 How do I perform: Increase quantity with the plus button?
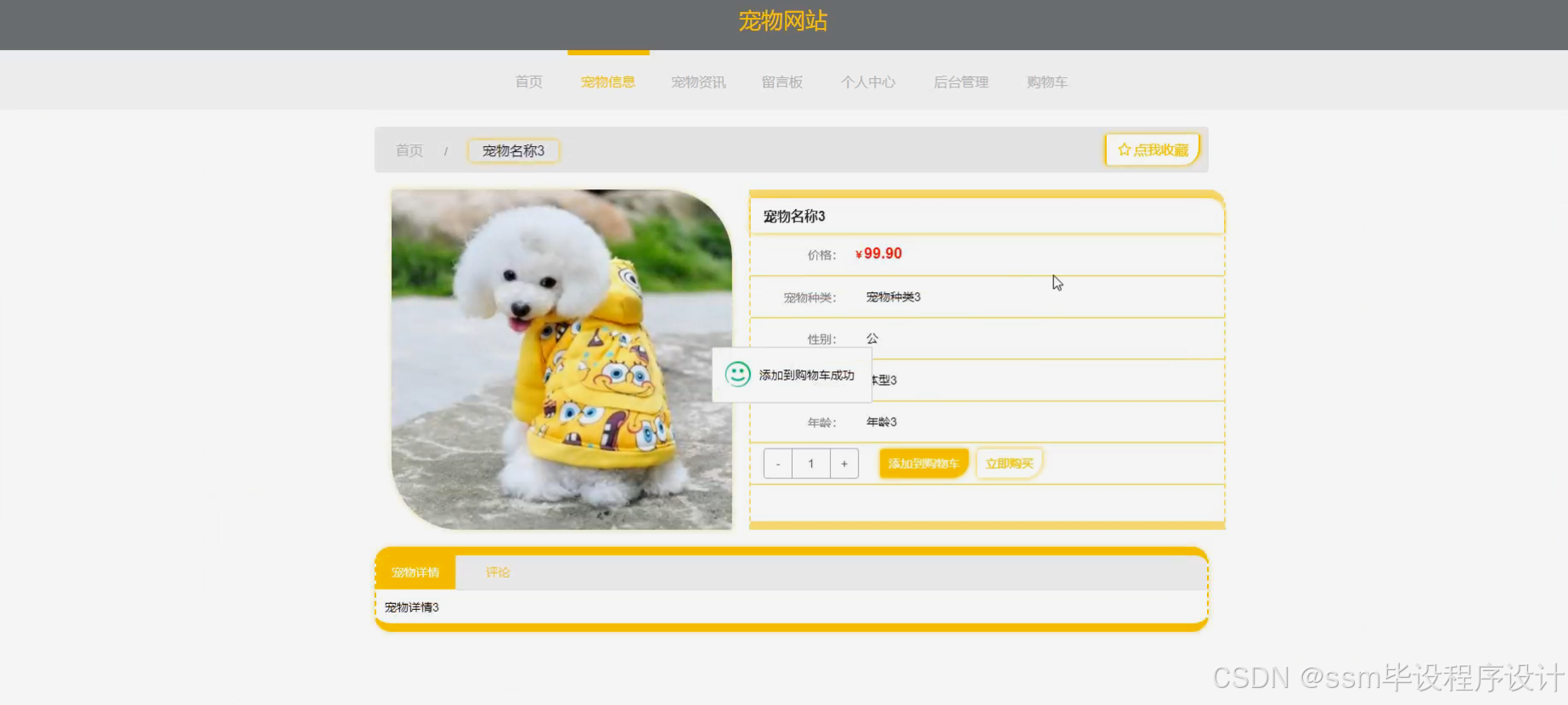(x=844, y=464)
